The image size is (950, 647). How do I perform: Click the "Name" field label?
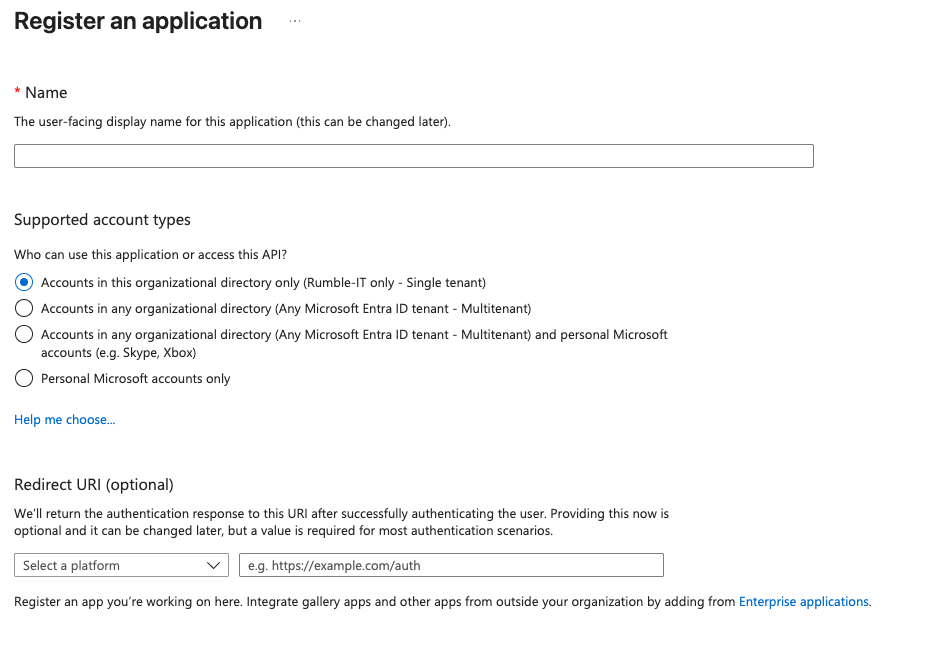click(47, 91)
